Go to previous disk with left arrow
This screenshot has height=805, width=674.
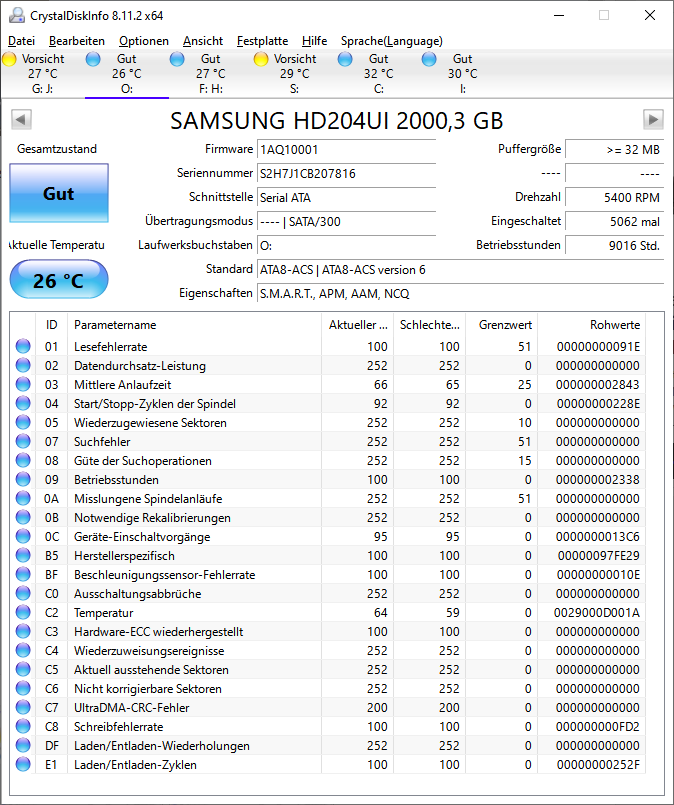click(21, 120)
